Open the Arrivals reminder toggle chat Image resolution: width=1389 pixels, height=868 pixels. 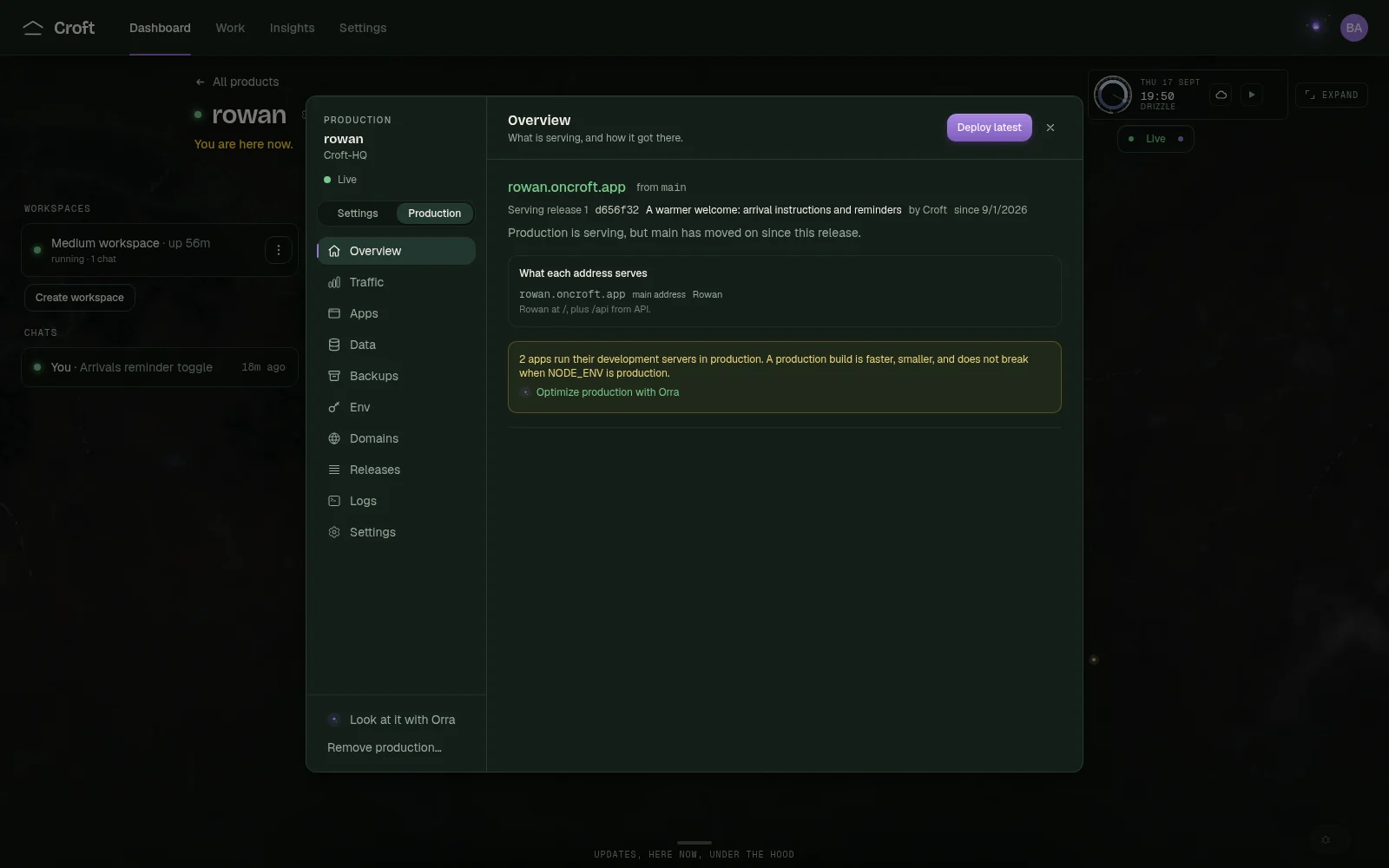pyautogui.click(x=160, y=367)
